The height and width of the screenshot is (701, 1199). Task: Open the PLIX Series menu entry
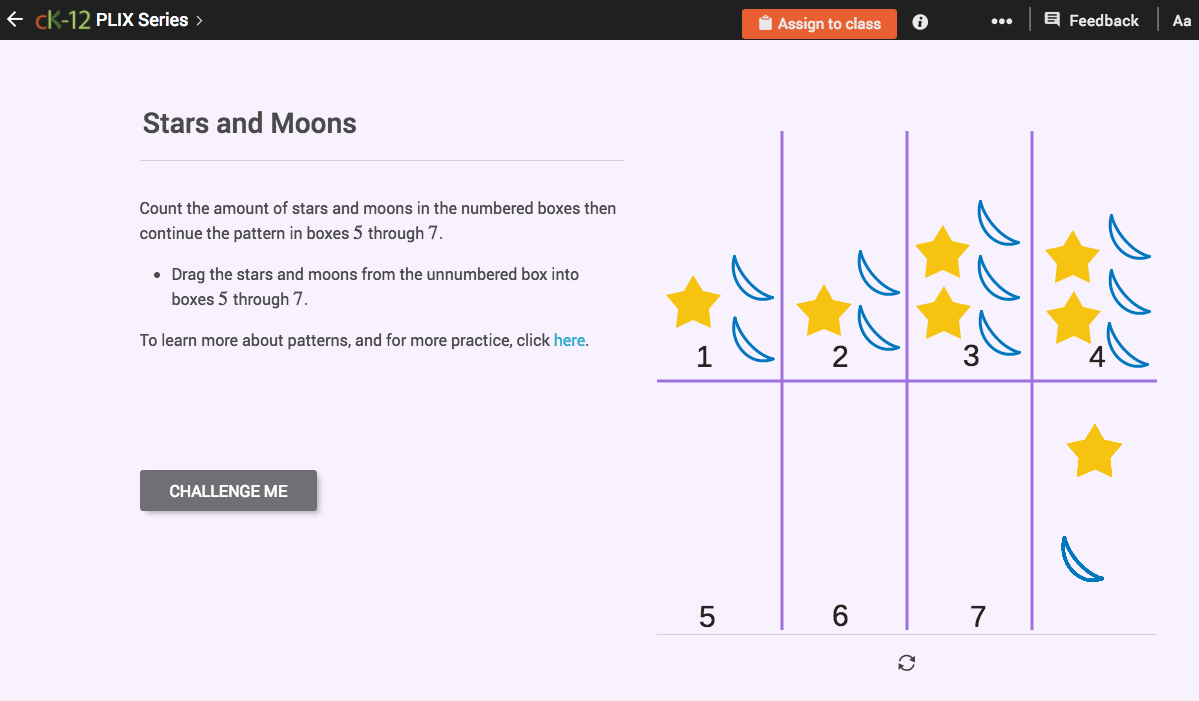pyautogui.click(x=141, y=19)
